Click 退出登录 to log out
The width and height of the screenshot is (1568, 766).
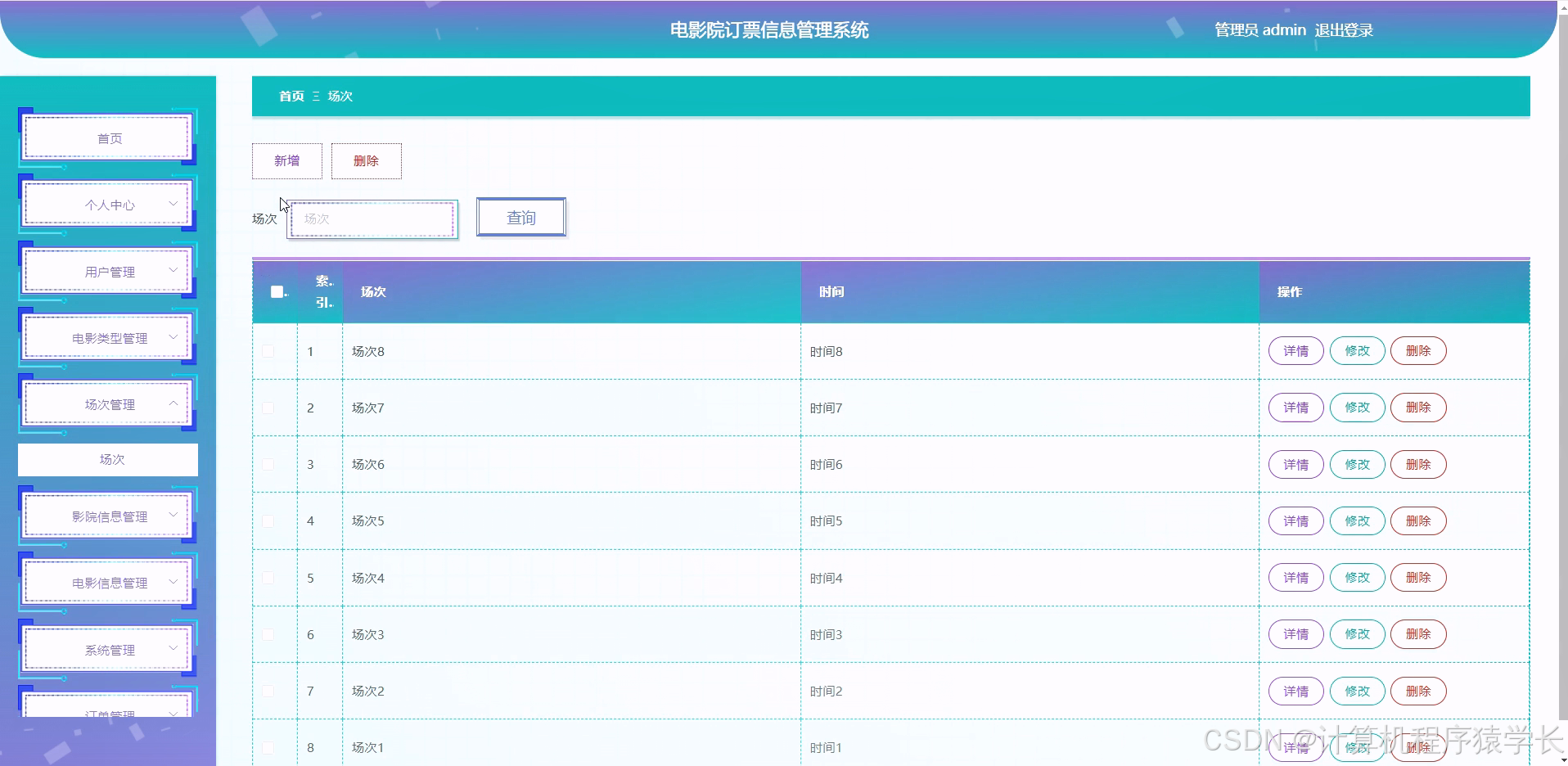1344,30
